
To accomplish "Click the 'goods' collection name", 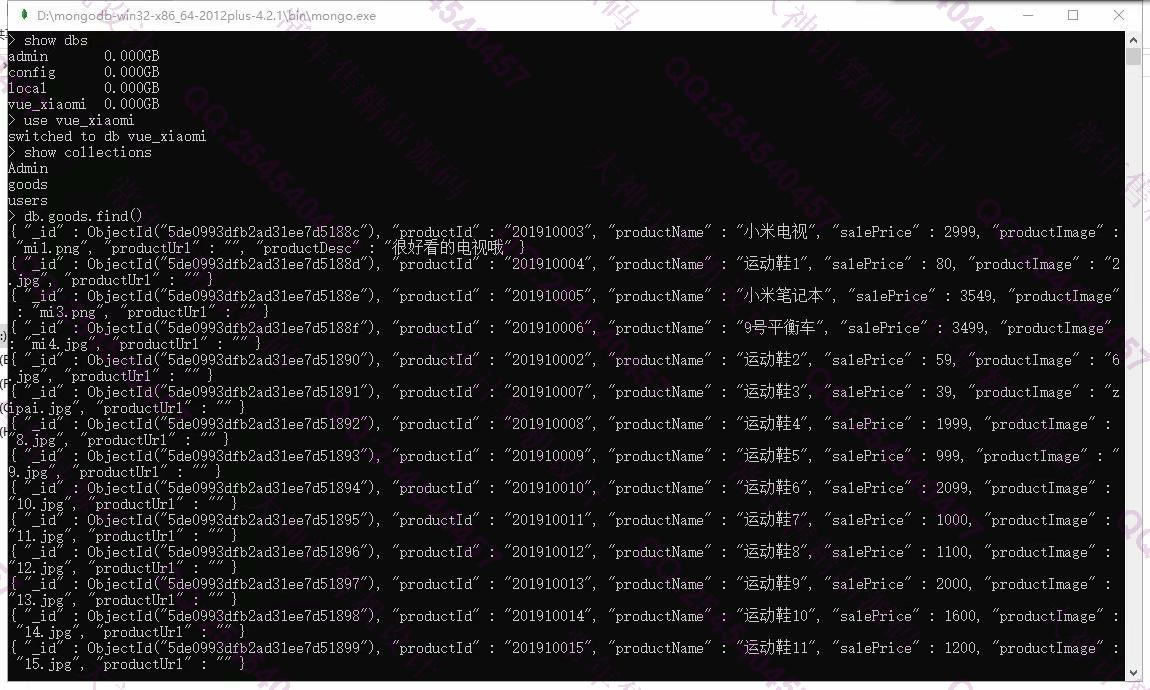I will click(x=28, y=185).
